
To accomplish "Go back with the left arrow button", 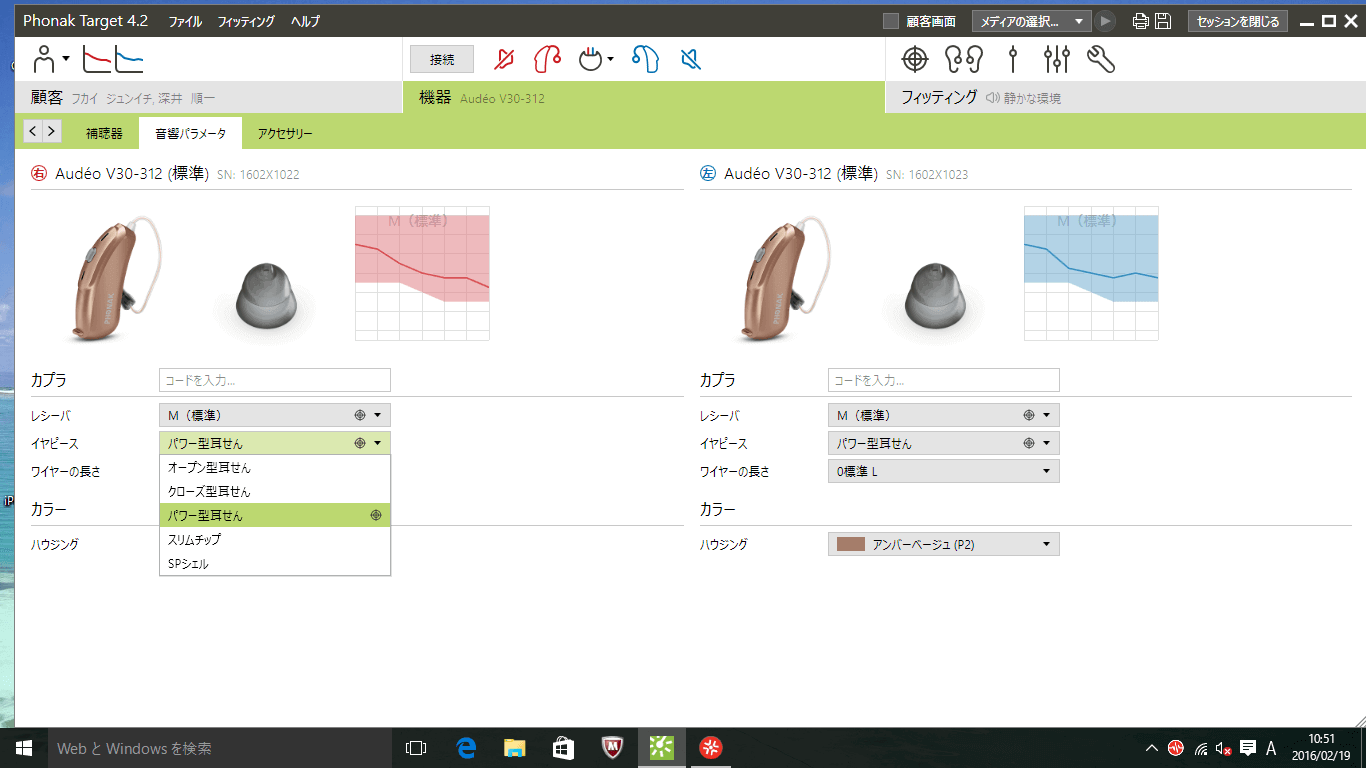I will pyautogui.click(x=33, y=131).
